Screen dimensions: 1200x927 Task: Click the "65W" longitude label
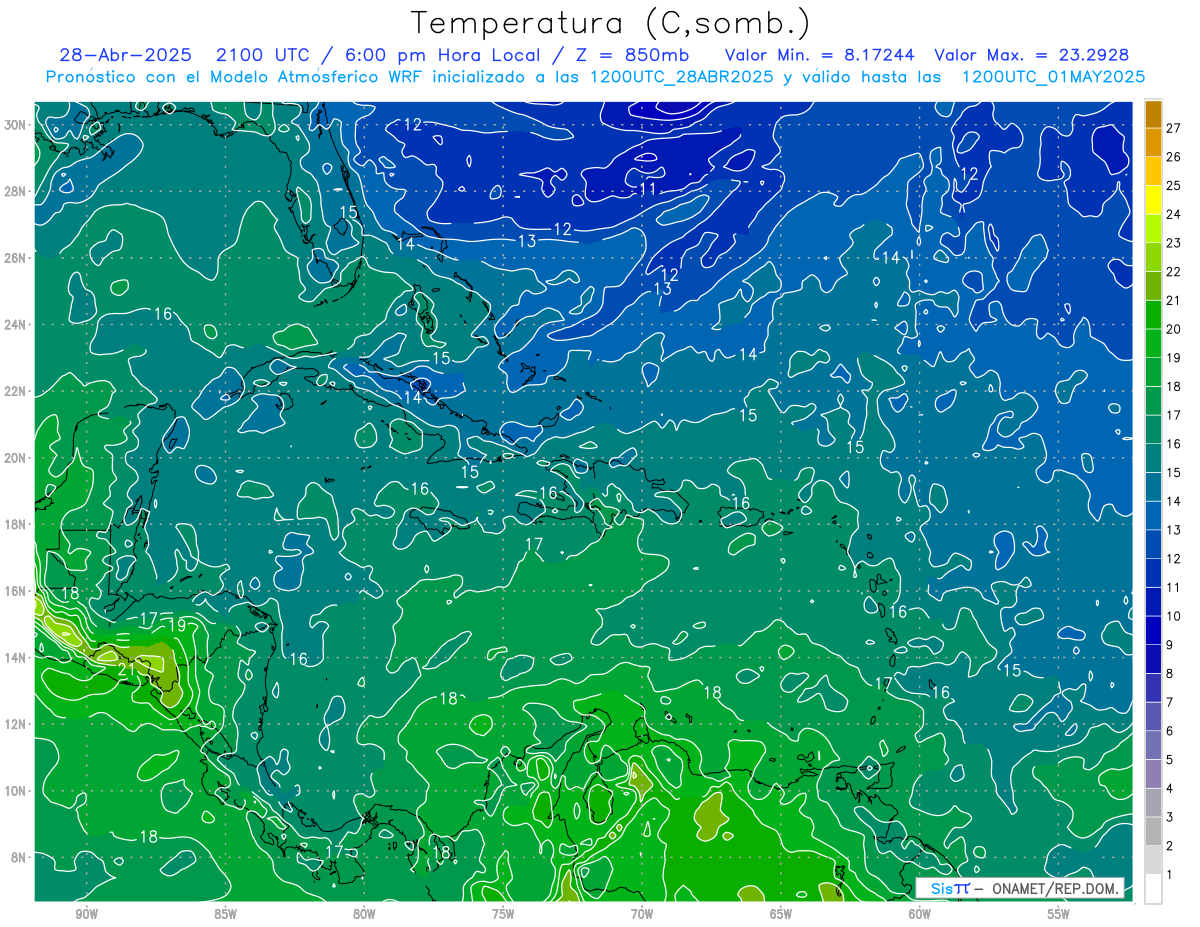pos(781,914)
